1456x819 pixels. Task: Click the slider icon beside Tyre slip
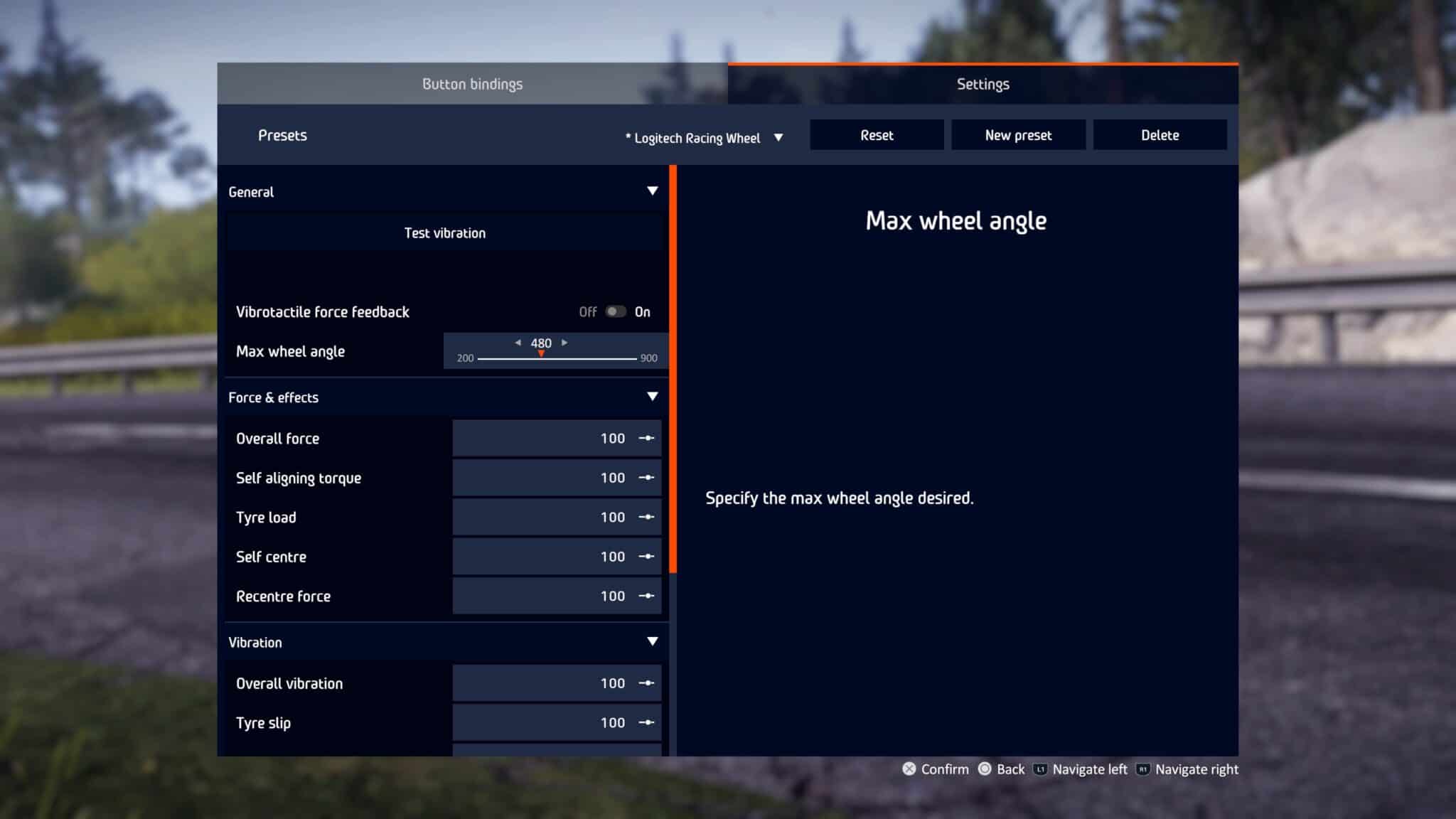coord(646,723)
